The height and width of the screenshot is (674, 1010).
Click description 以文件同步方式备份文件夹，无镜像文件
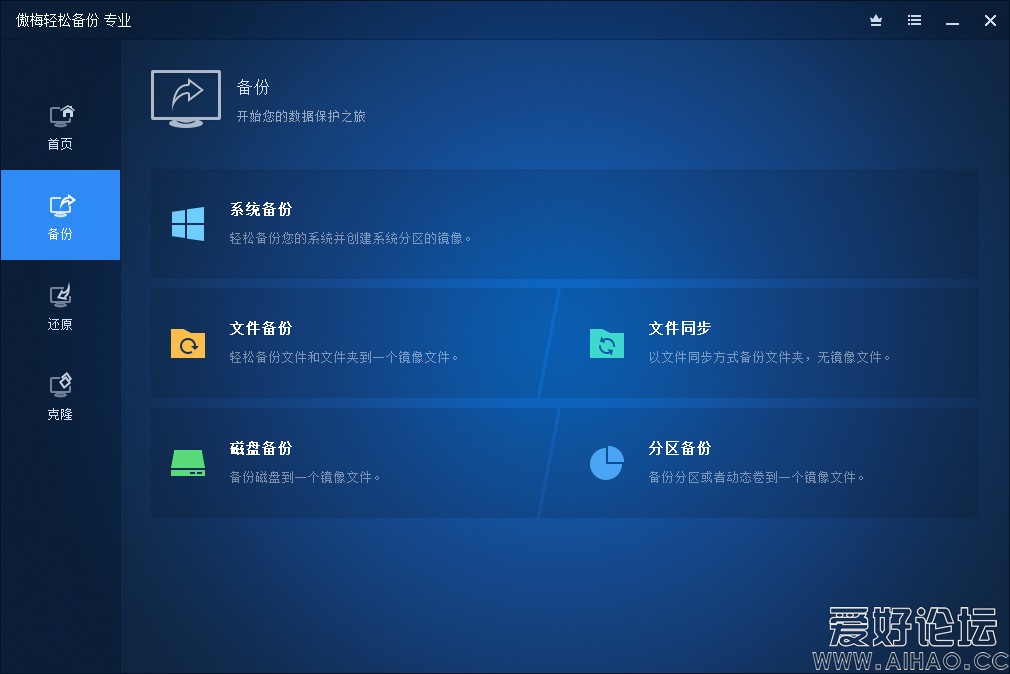[x=770, y=358]
